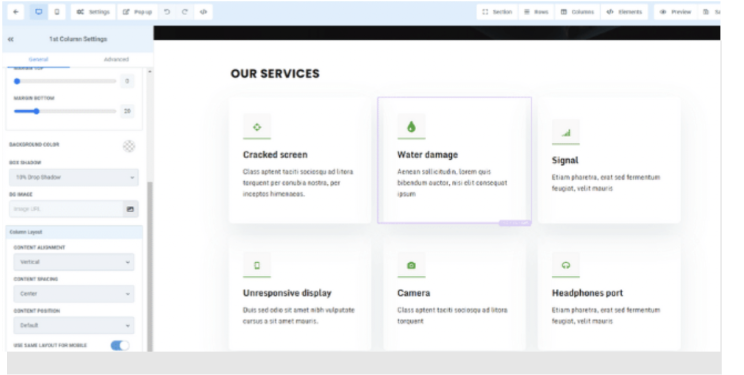This screenshot has width=744, height=375.
Task: Select the Camera service icon
Action: pyautogui.click(x=411, y=265)
